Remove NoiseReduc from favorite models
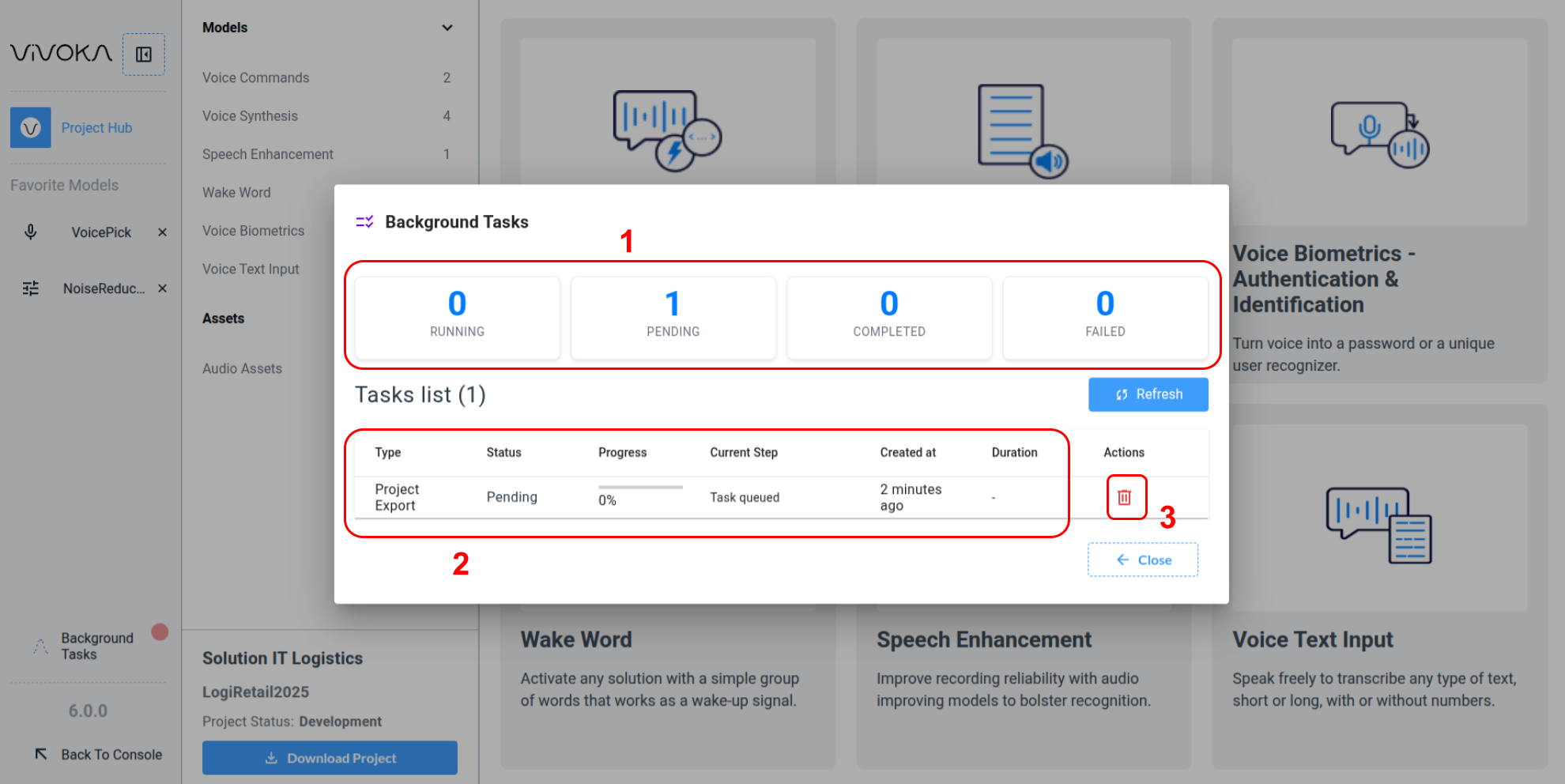 [x=162, y=288]
